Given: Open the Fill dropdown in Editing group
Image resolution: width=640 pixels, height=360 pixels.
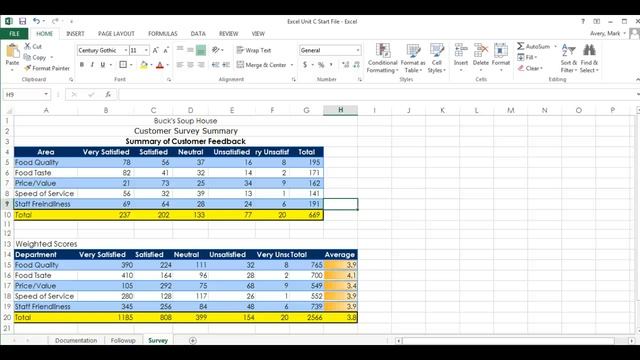Looking at the screenshot, I should (527, 57).
